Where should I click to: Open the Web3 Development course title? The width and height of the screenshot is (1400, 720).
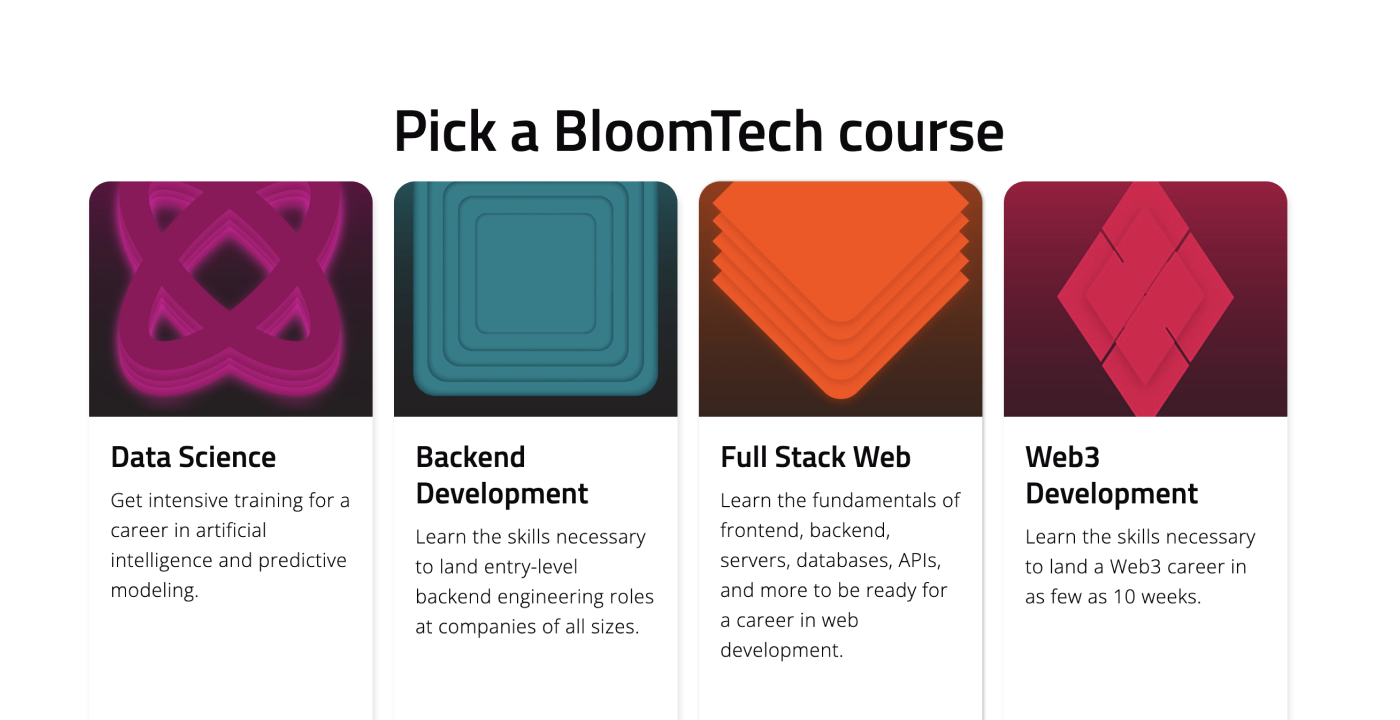[x=1112, y=475]
